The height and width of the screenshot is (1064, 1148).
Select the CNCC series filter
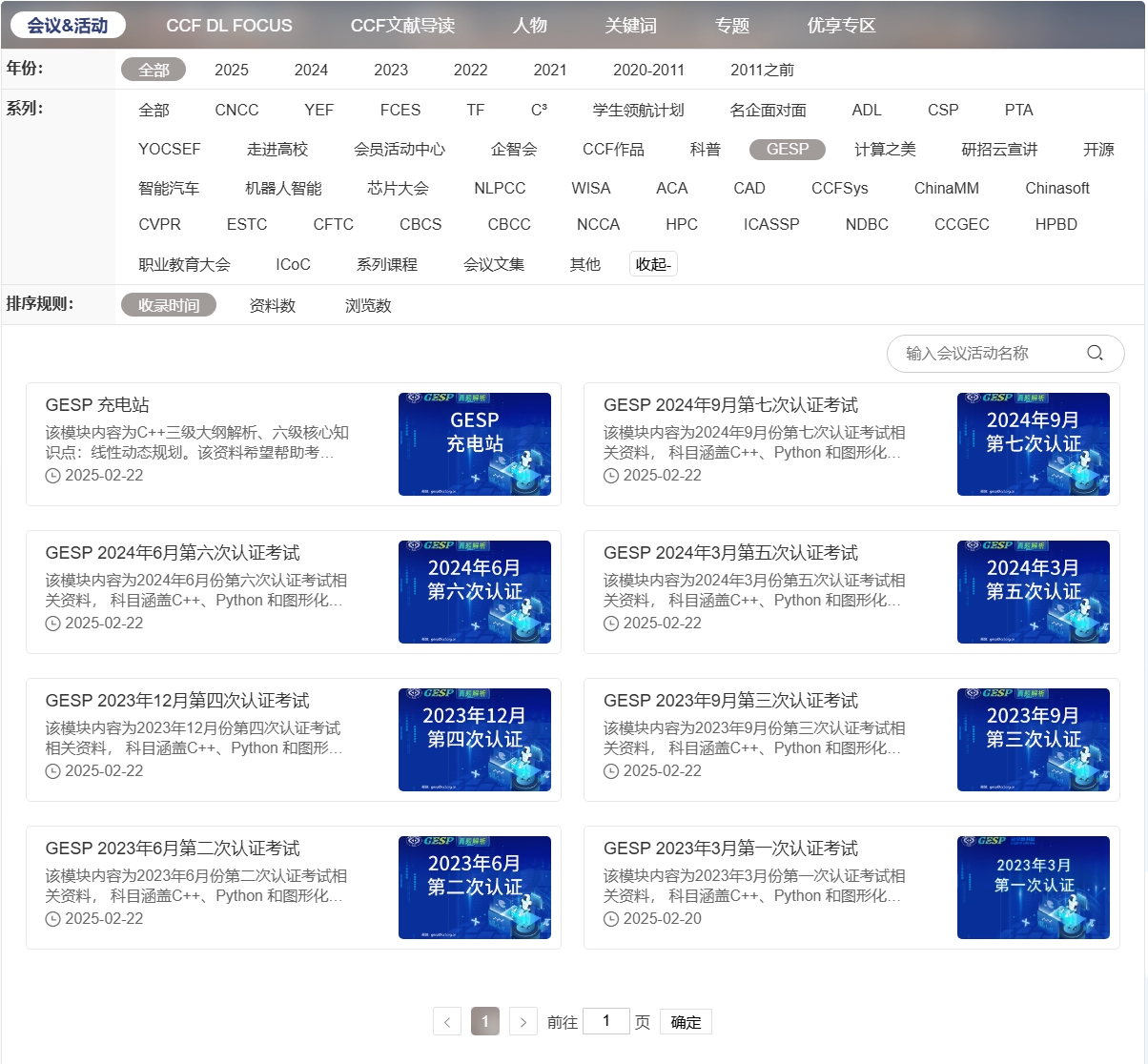pyautogui.click(x=236, y=110)
